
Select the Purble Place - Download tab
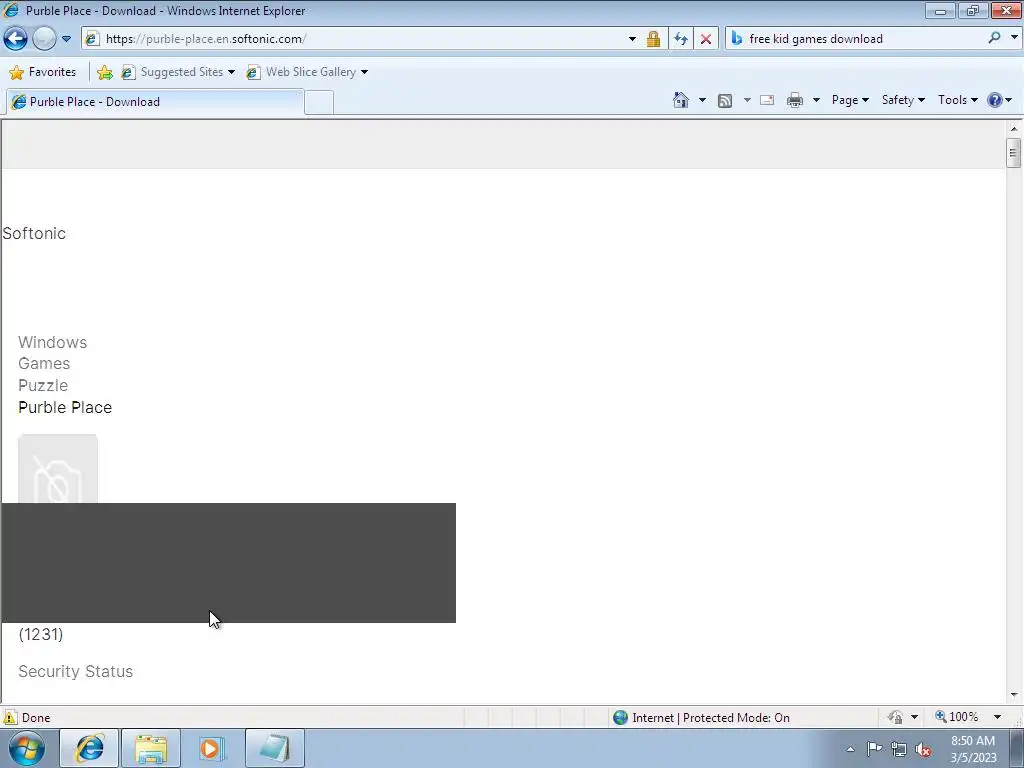[x=155, y=102]
